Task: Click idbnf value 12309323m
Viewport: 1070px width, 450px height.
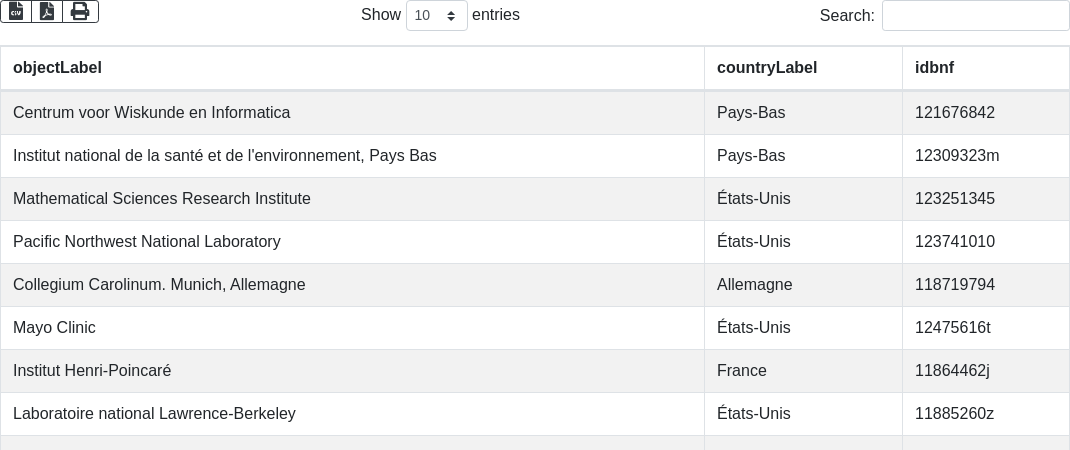Action: pos(957,156)
